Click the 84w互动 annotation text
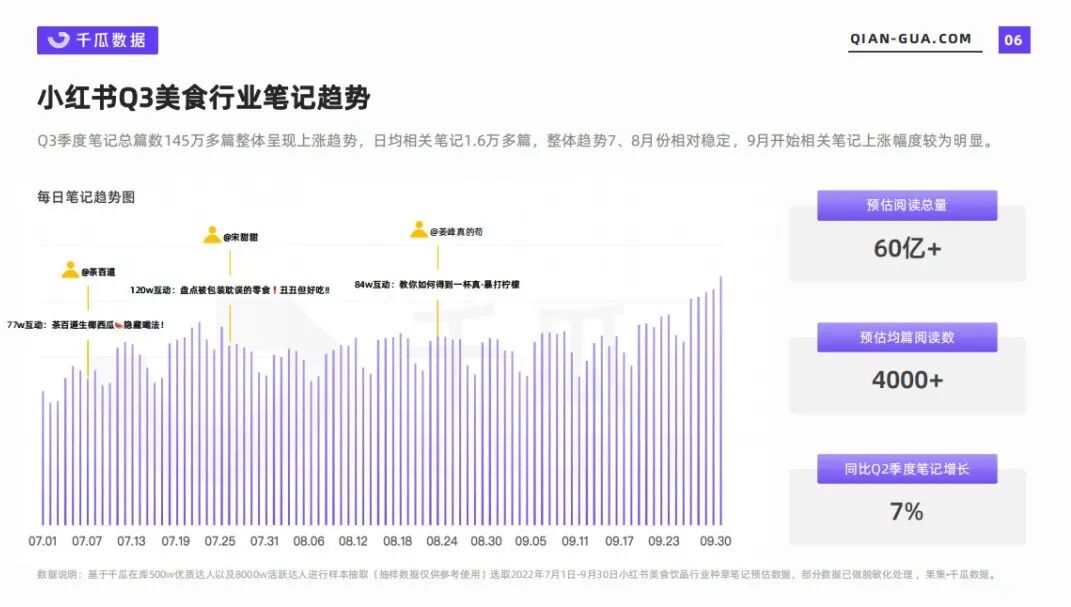The image size is (1071, 607). pyautogui.click(x=437, y=284)
